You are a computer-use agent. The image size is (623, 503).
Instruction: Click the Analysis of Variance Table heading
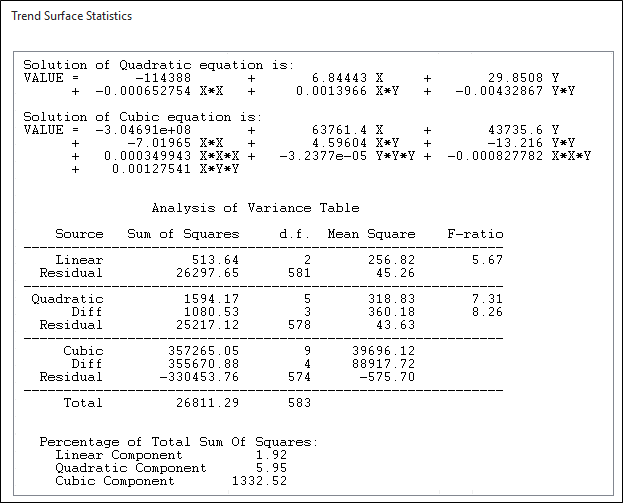click(x=255, y=208)
